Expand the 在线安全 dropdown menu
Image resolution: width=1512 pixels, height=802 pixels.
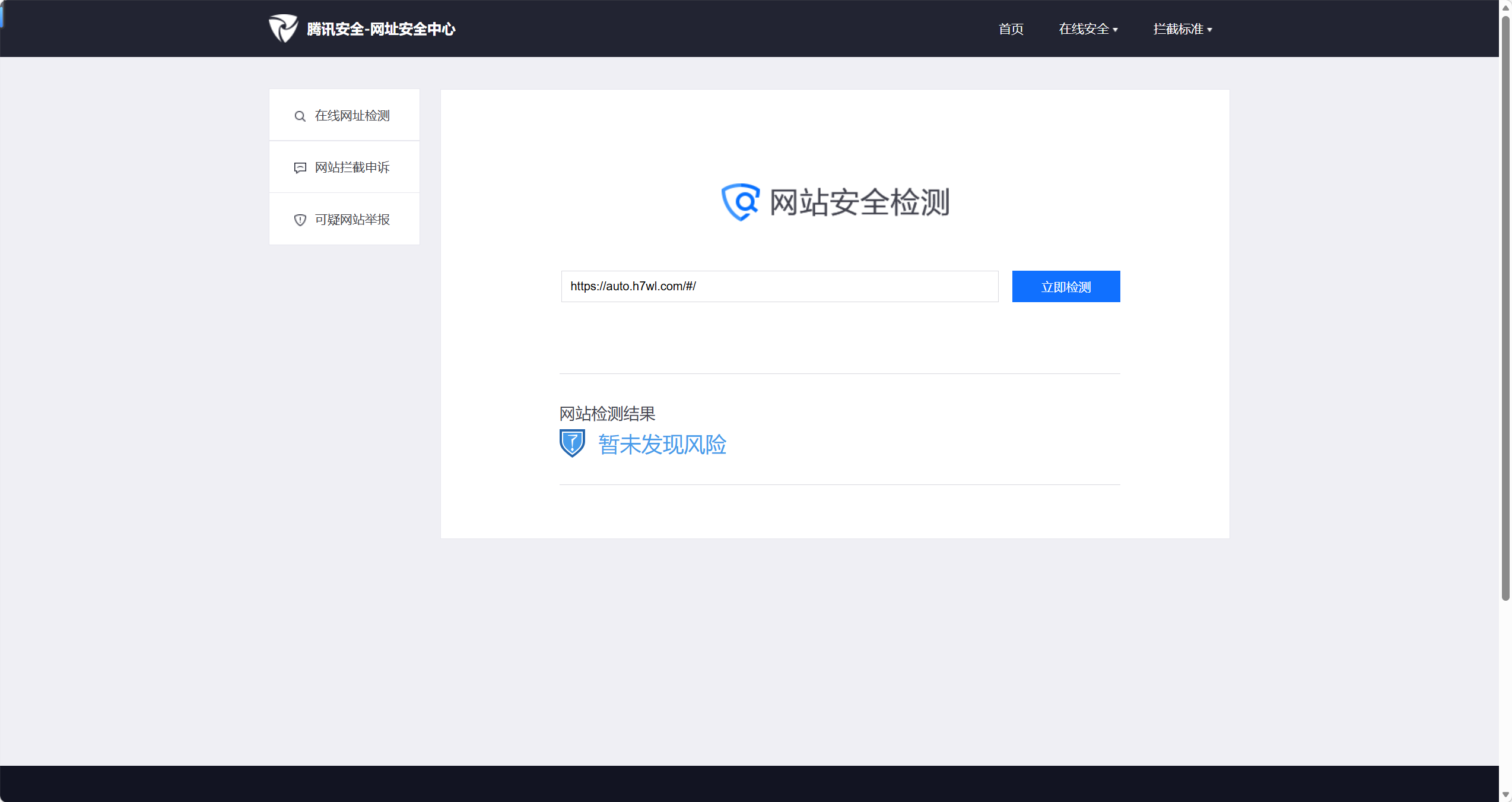[x=1084, y=29]
